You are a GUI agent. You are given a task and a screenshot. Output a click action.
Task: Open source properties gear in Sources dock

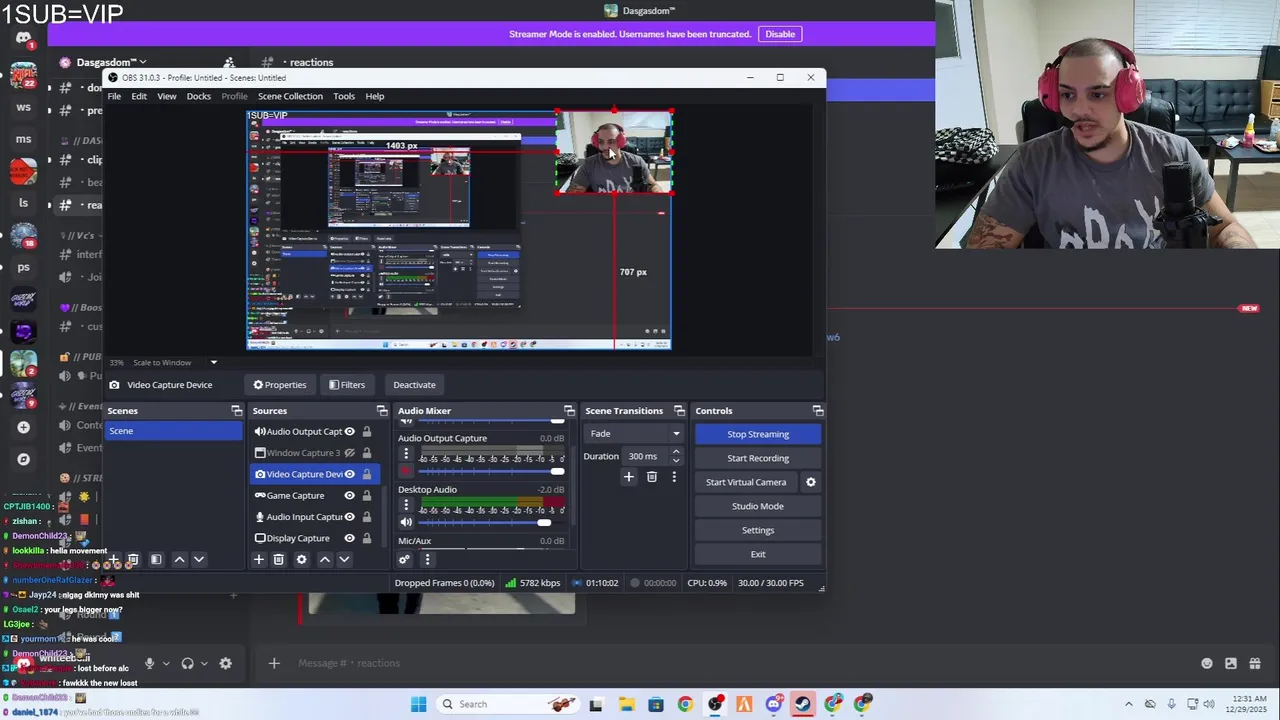point(301,560)
